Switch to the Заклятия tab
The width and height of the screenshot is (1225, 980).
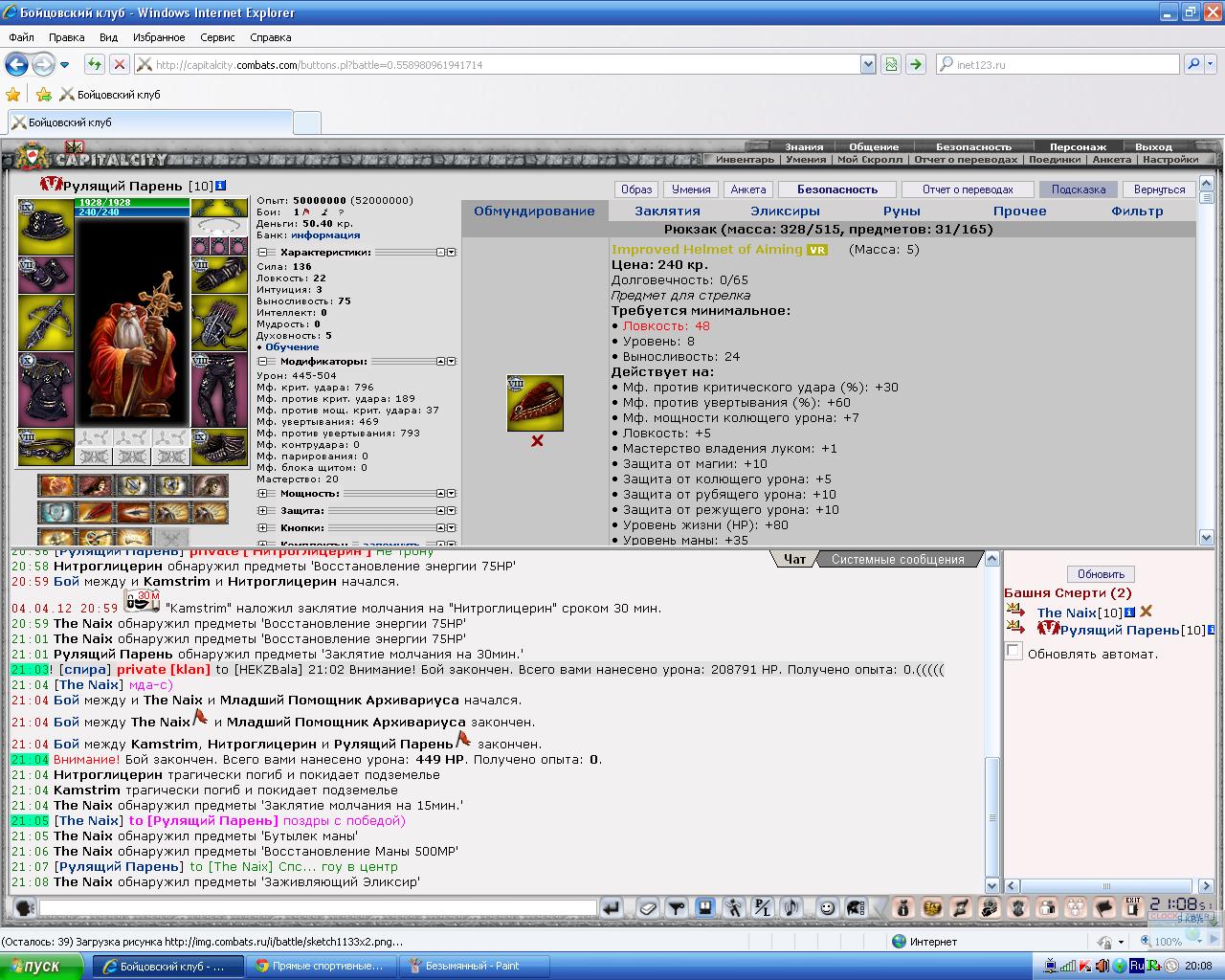tap(667, 211)
